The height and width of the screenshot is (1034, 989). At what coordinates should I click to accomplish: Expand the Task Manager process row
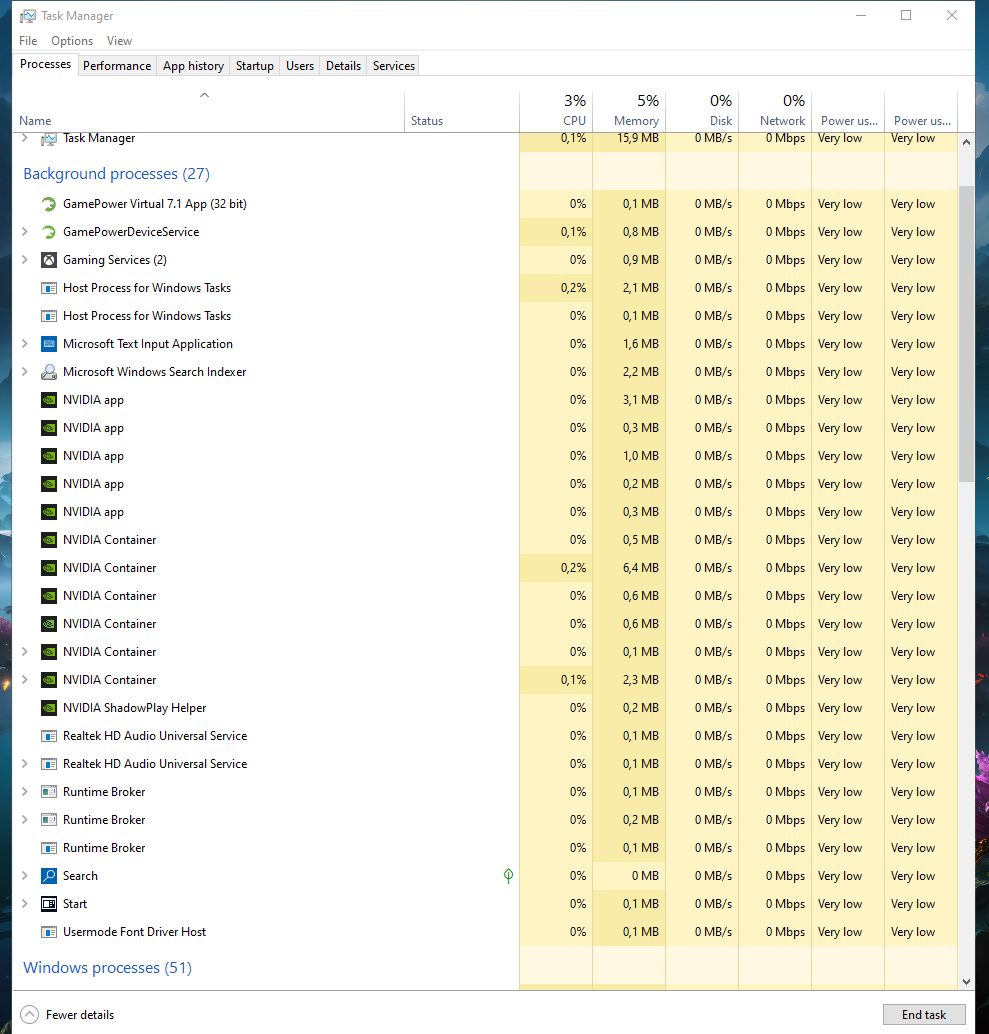25,138
